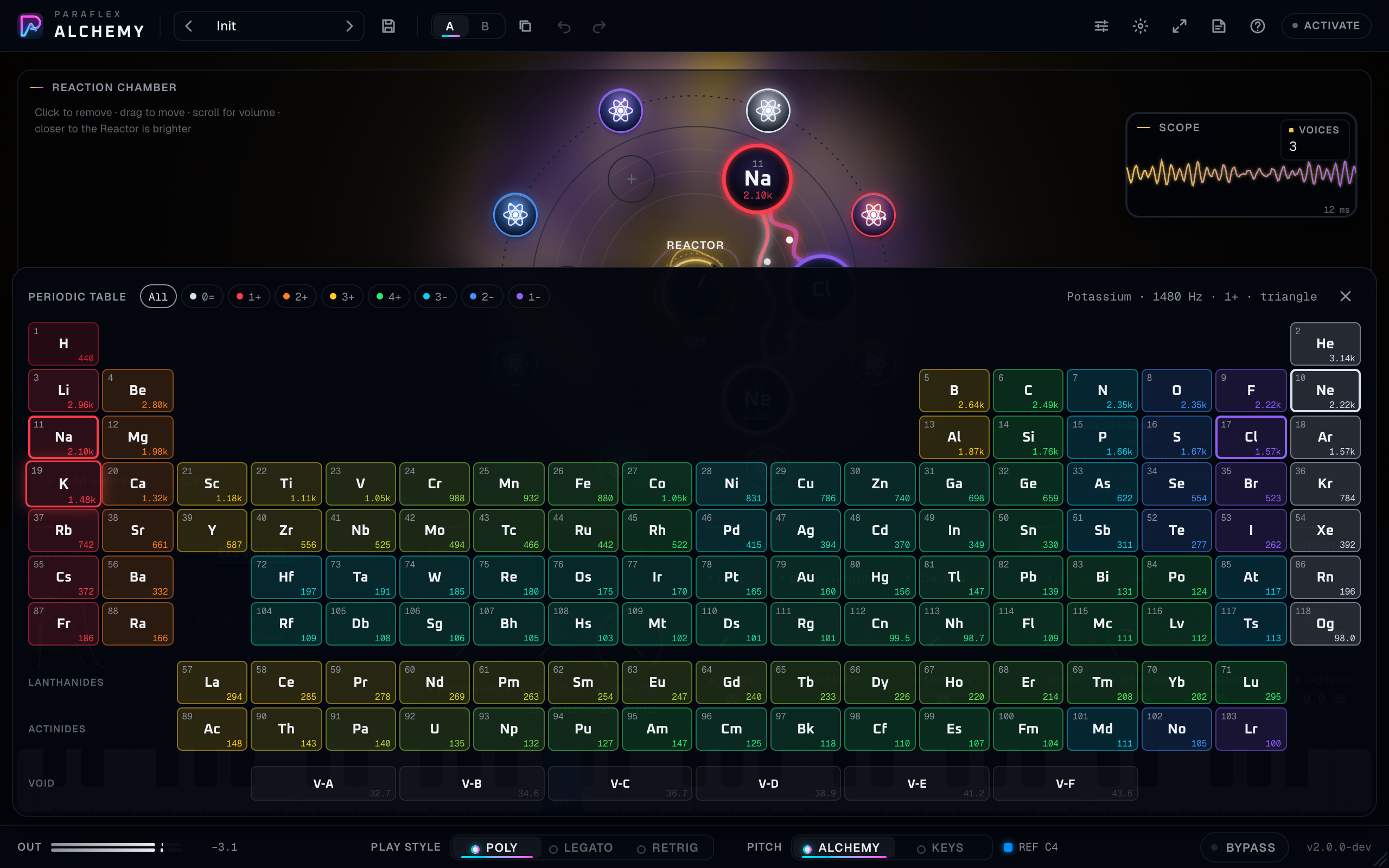Filter elements by 1+ charge

pos(249,297)
